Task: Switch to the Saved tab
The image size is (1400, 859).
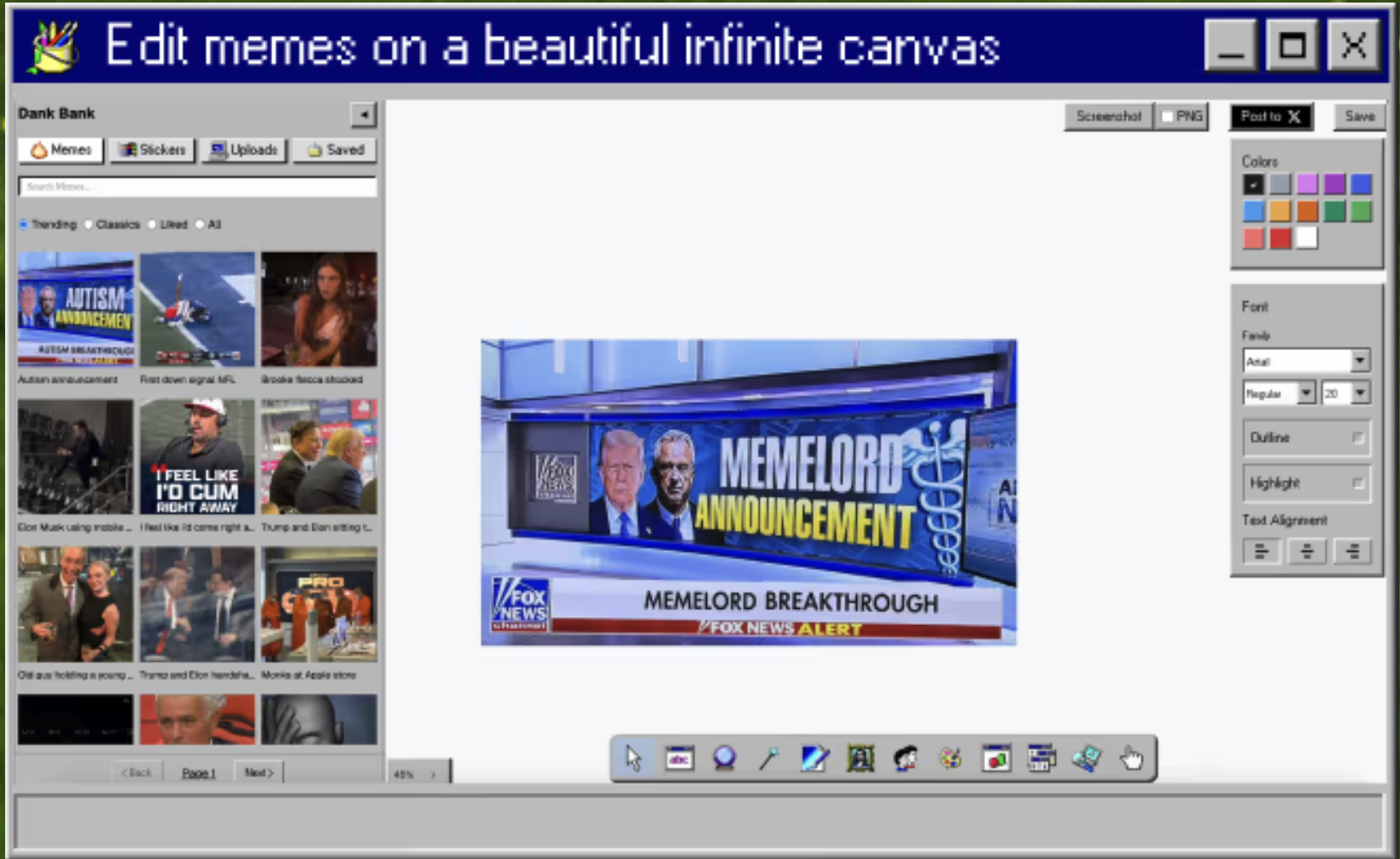Action: pyautogui.click(x=335, y=150)
